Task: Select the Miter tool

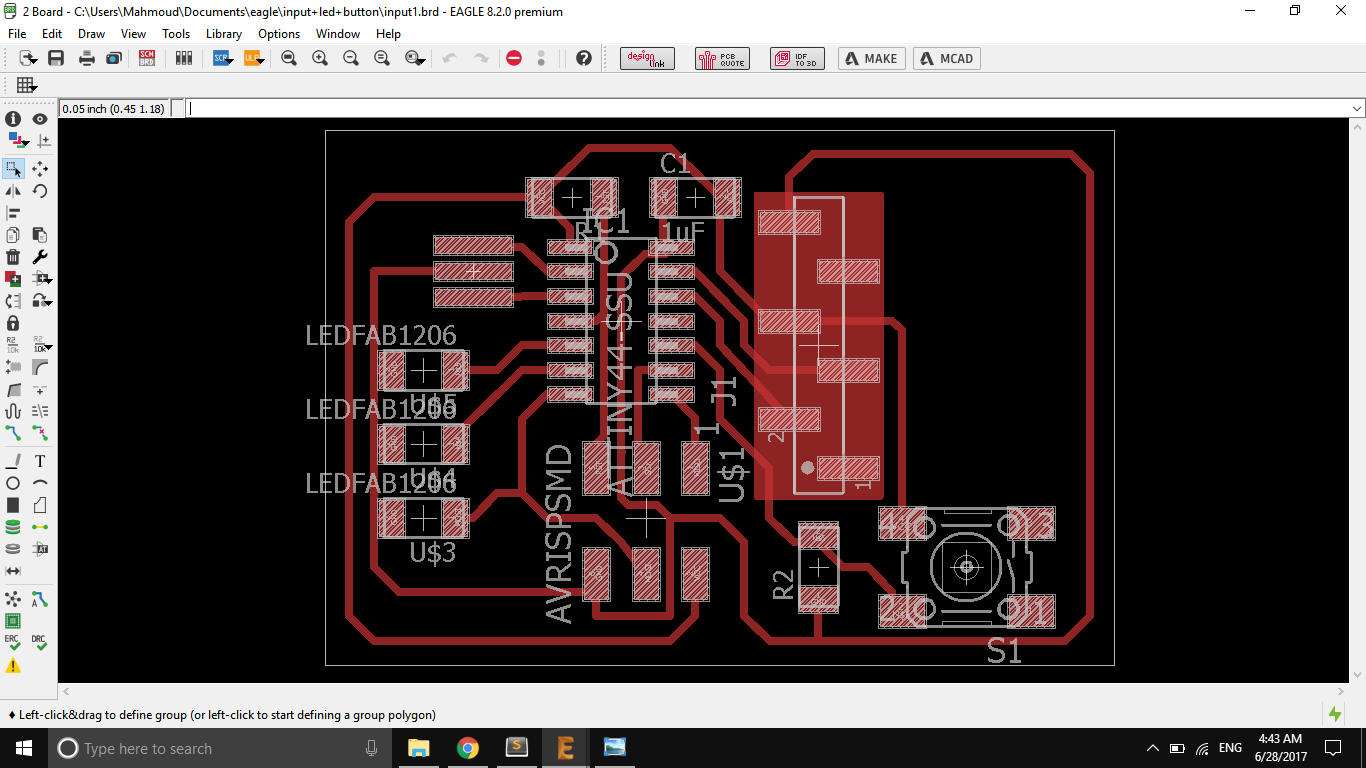Action: (40, 367)
